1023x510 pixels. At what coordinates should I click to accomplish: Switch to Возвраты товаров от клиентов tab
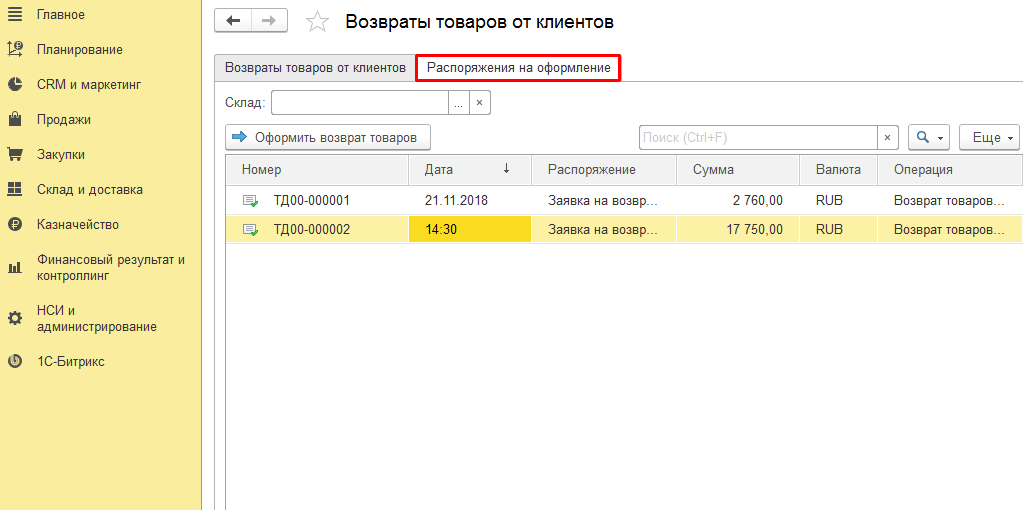(315, 68)
